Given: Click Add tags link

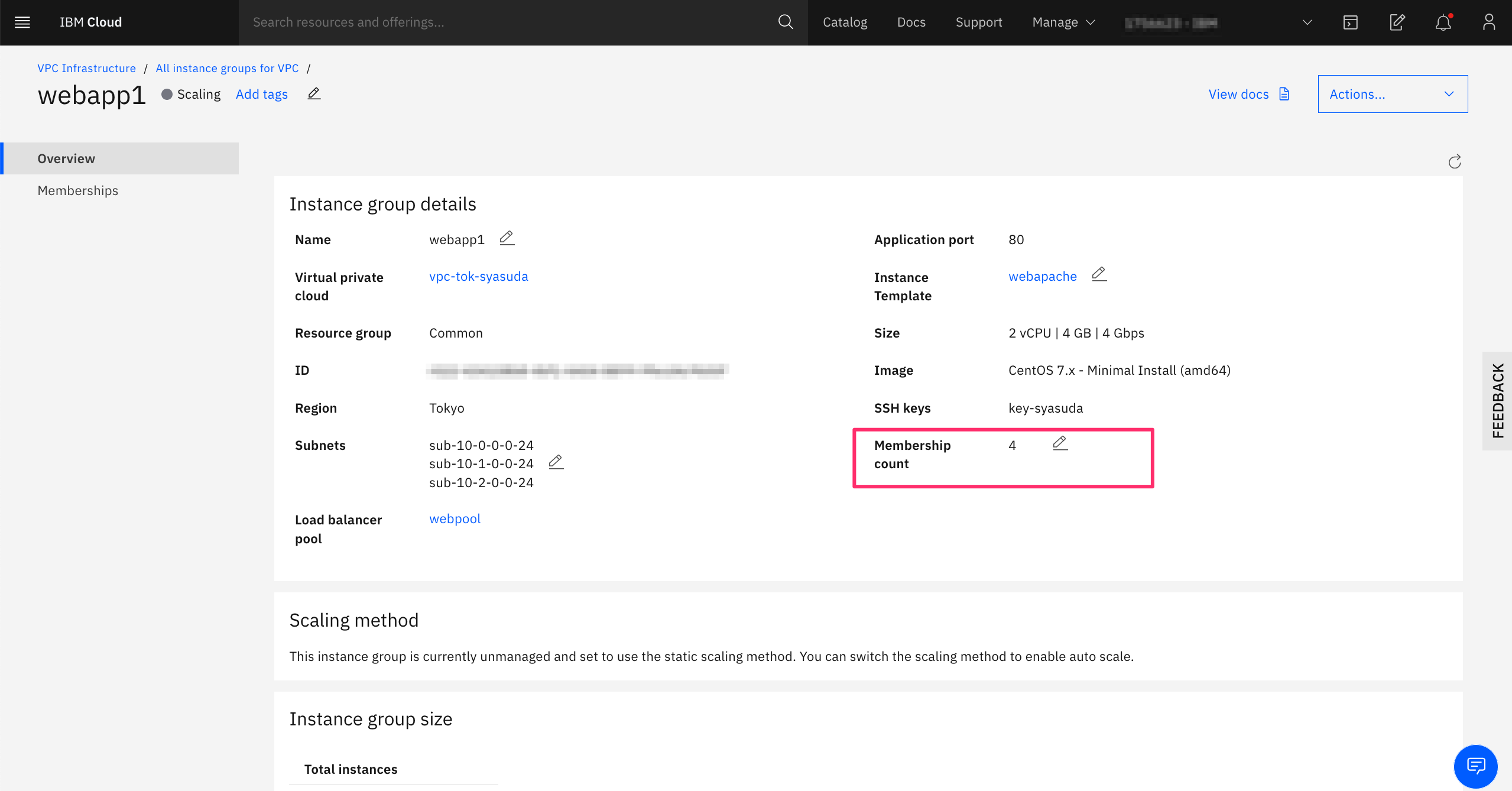Looking at the screenshot, I should (262, 95).
